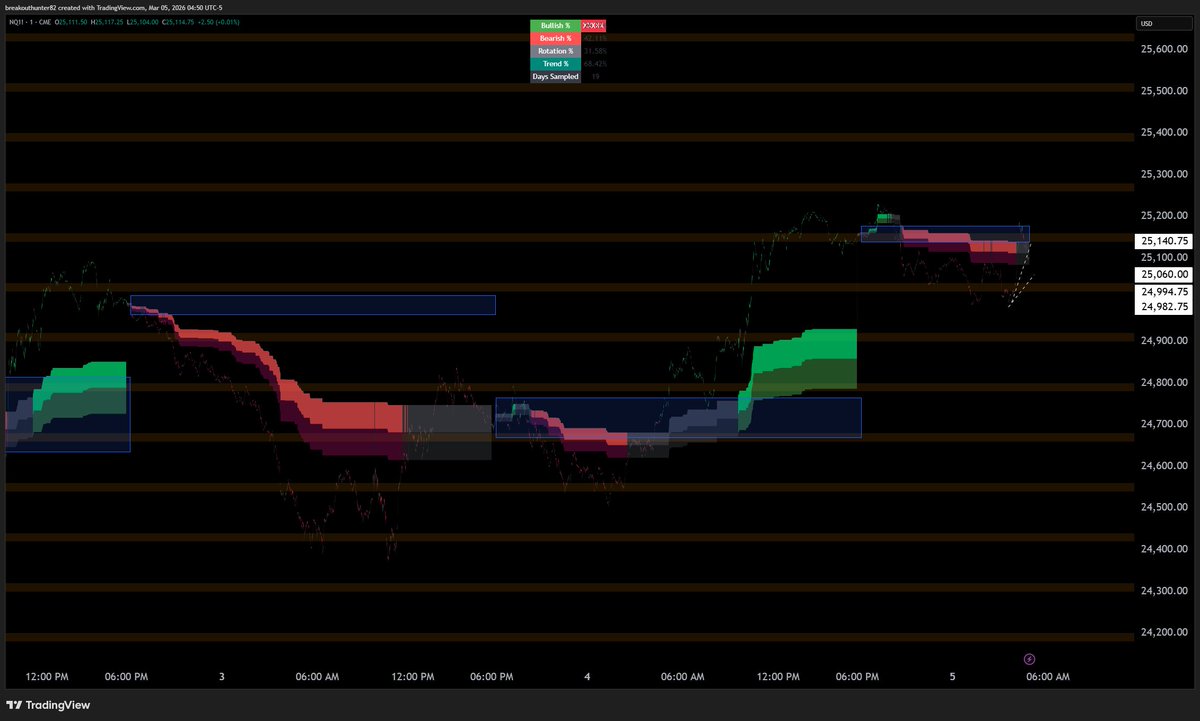Click the 25,060.00 price label
The image size is (1200, 721).
[1164, 274]
